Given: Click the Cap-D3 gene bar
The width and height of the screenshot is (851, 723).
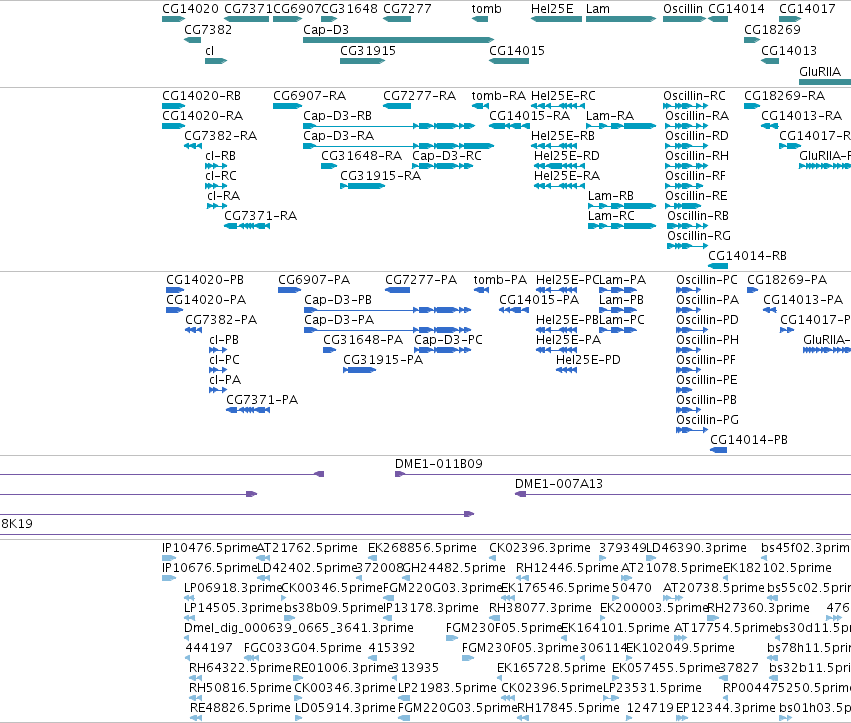Looking at the screenshot, I should click(x=398, y=40).
